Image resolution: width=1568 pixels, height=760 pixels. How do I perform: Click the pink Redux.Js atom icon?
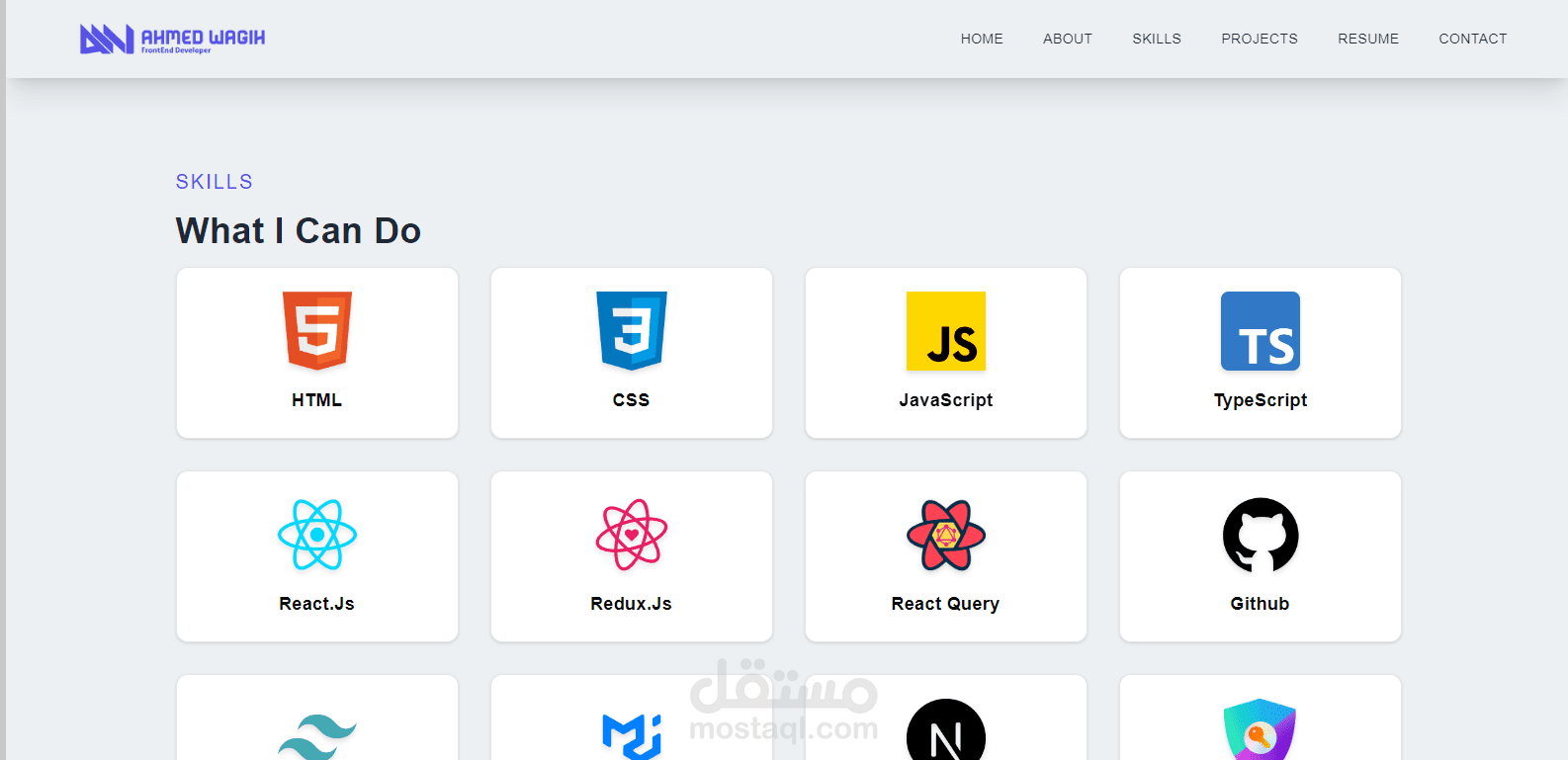[x=632, y=535]
